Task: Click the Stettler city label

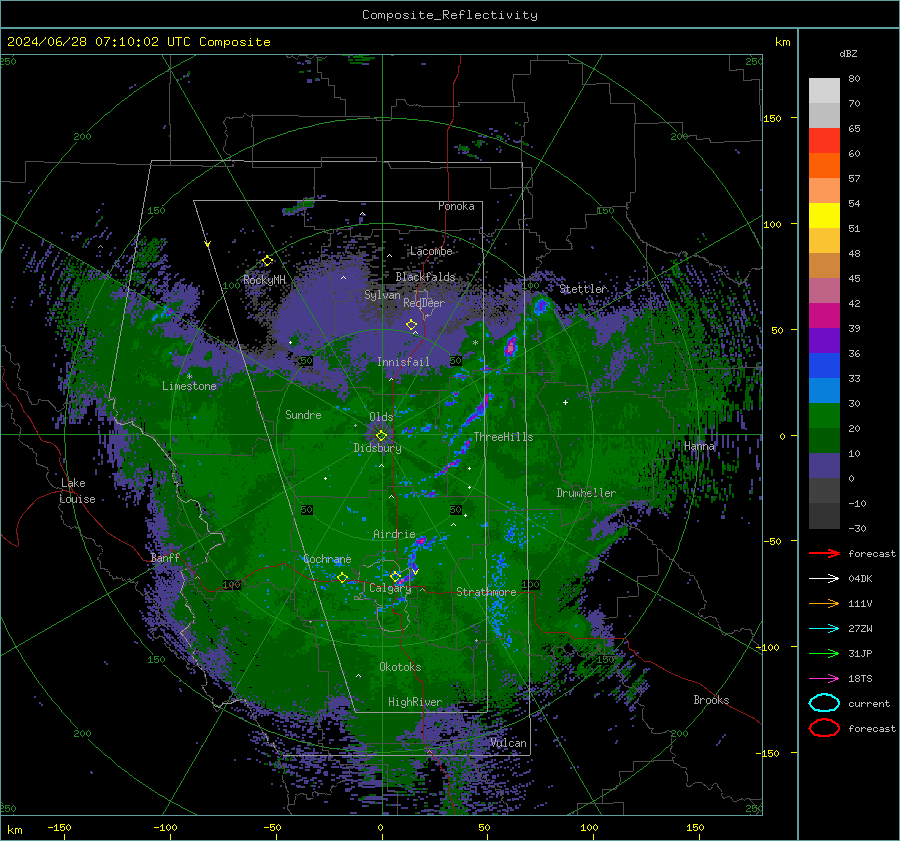Action: 583,289
